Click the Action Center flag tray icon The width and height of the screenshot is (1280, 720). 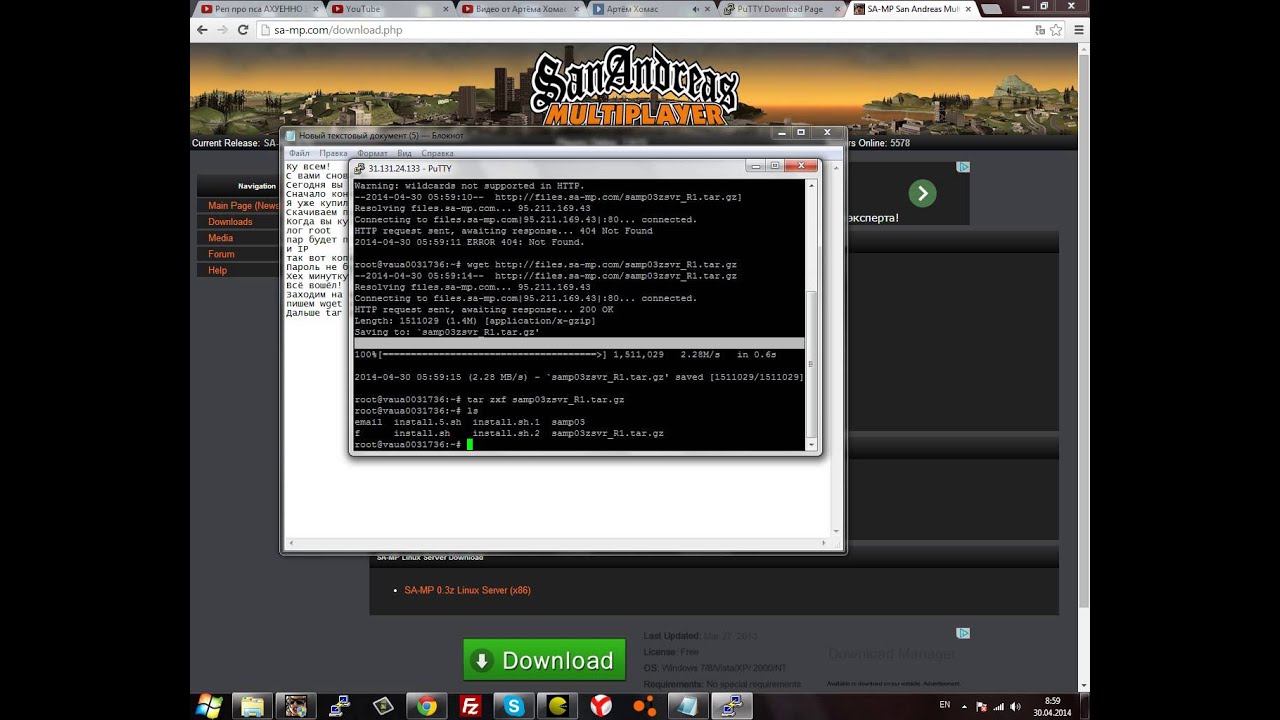[x=981, y=706]
